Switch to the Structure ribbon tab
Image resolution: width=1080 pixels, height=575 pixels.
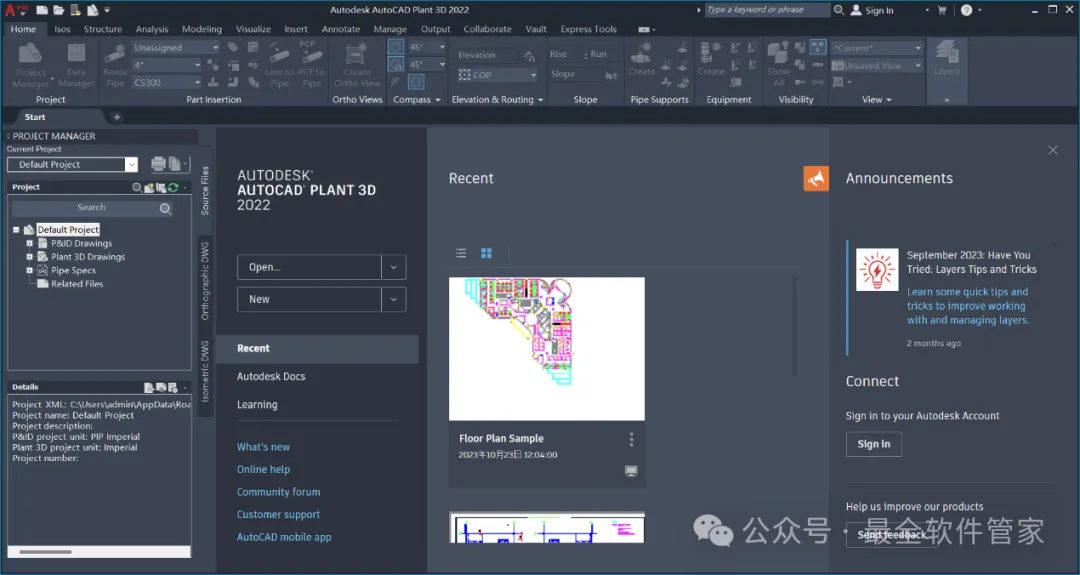(x=103, y=29)
